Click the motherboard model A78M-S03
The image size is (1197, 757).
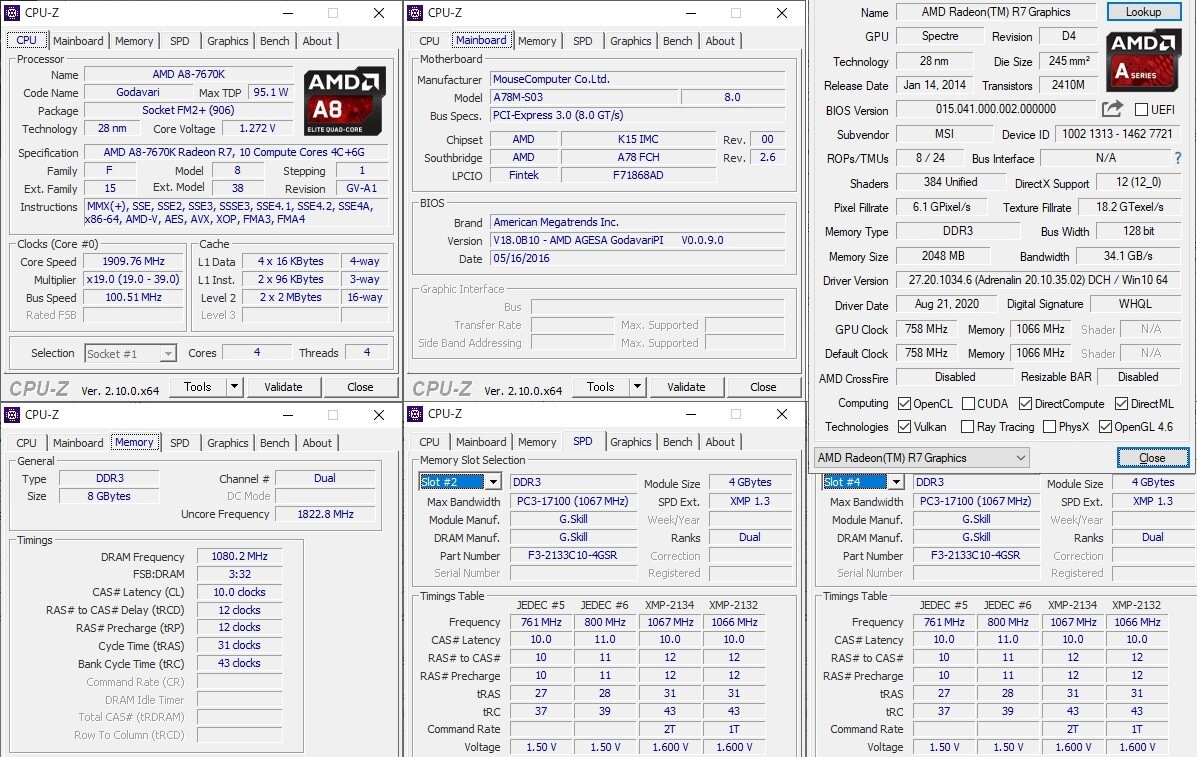pos(583,97)
